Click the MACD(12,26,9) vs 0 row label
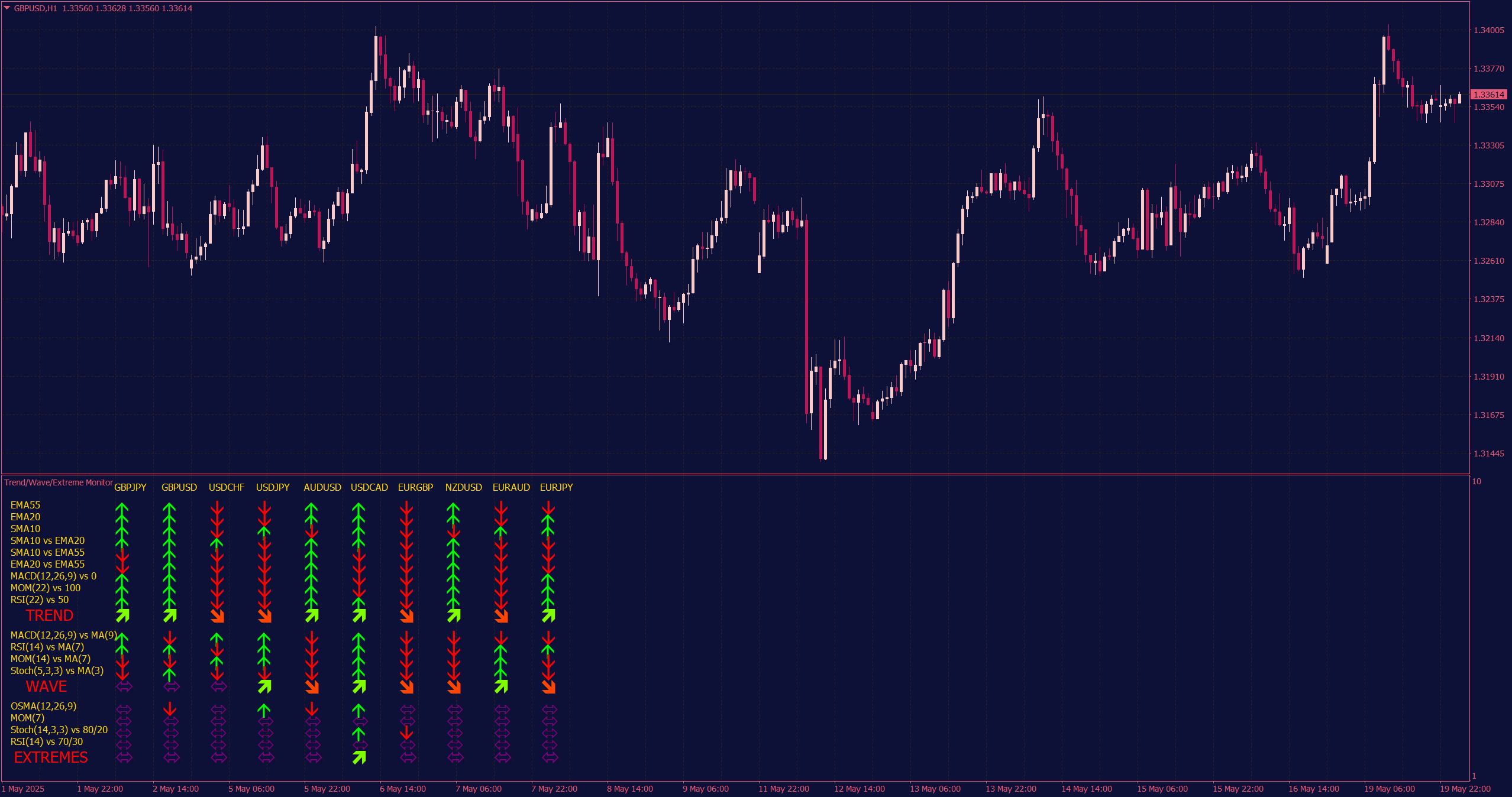Viewport: 1512px width, 797px height. 53,576
